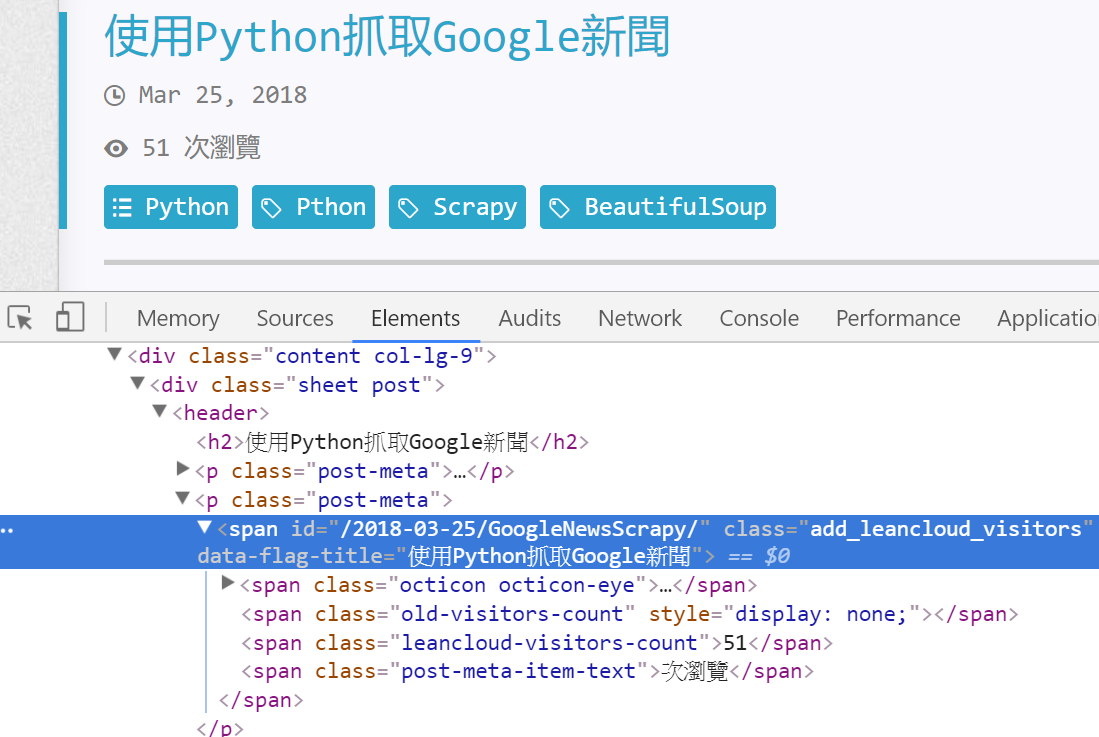Open the Pthon tag button
This screenshot has height=737, width=1099.
tap(313, 207)
